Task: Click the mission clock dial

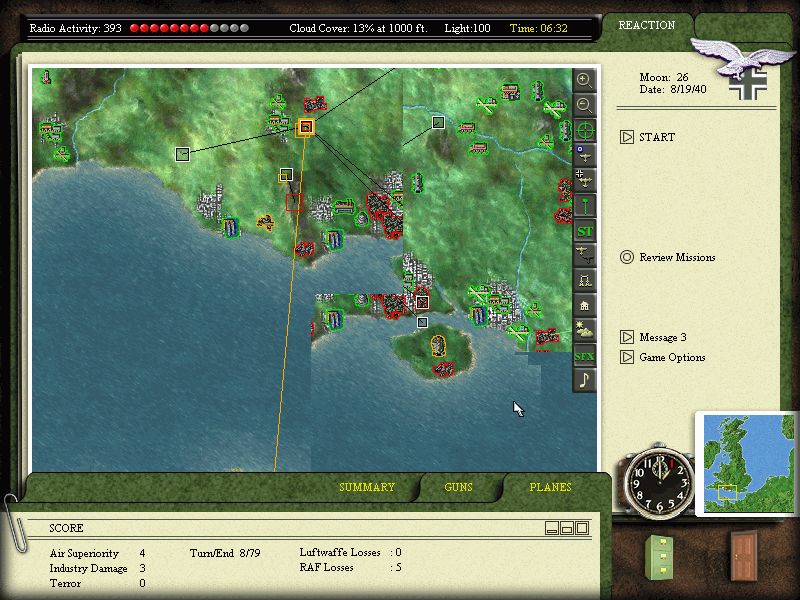Action: pos(659,482)
